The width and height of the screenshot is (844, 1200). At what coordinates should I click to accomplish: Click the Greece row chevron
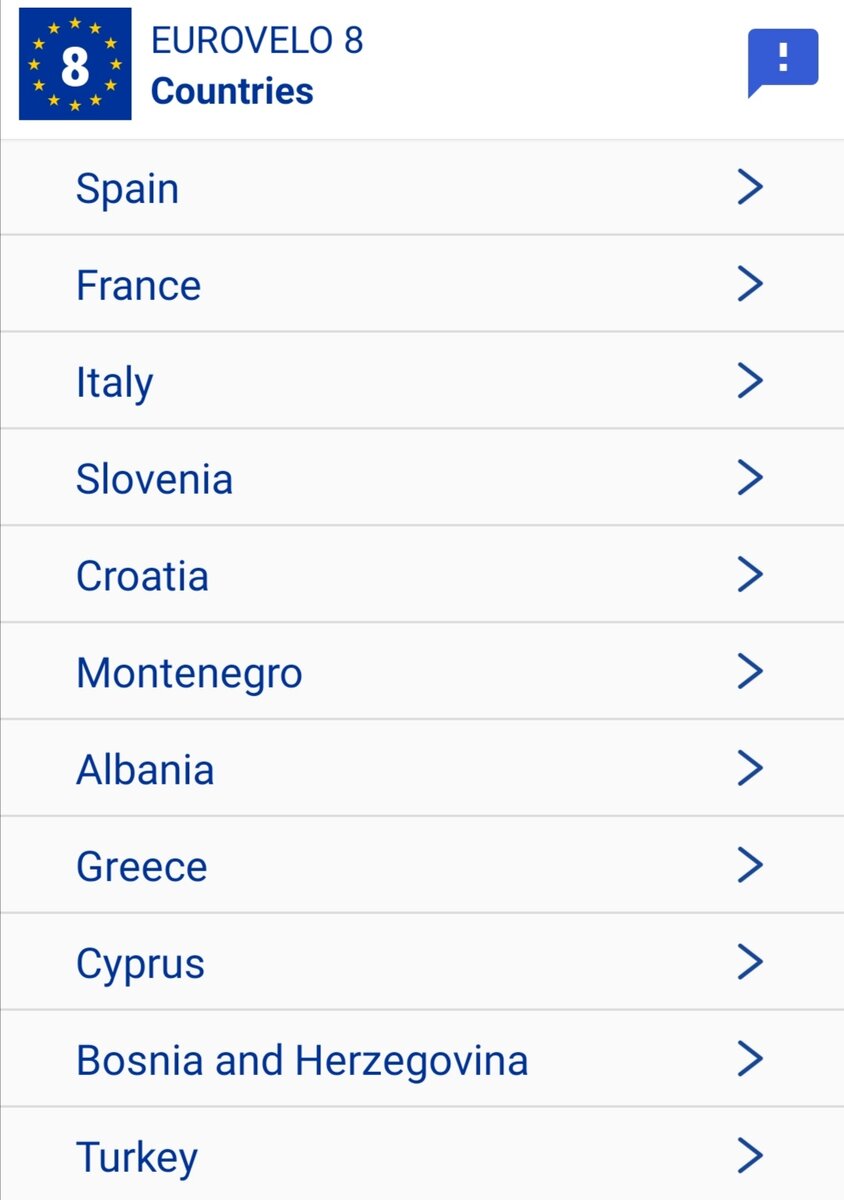[x=750, y=865]
